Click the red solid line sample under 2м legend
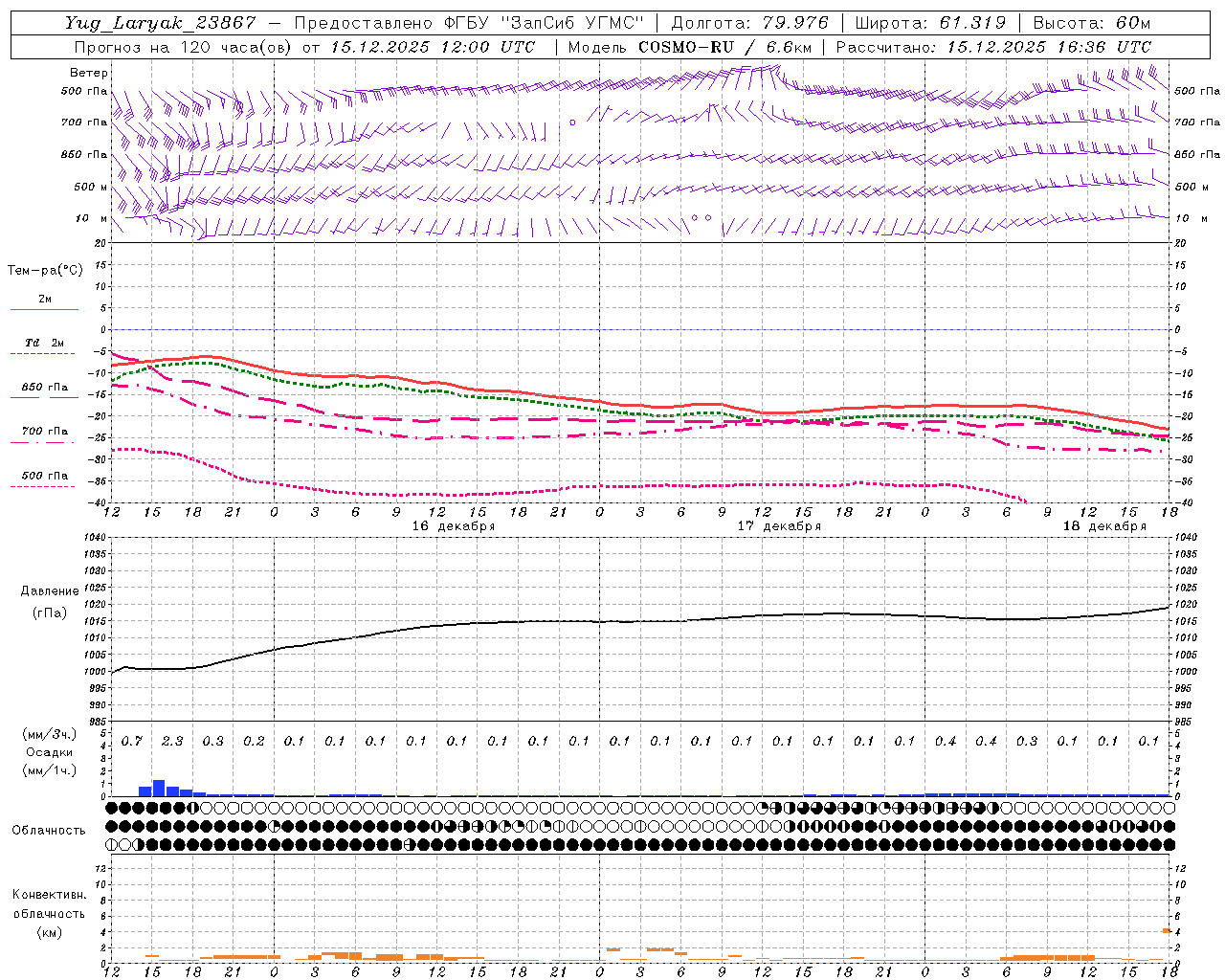1225x980 pixels. [44, 310]
